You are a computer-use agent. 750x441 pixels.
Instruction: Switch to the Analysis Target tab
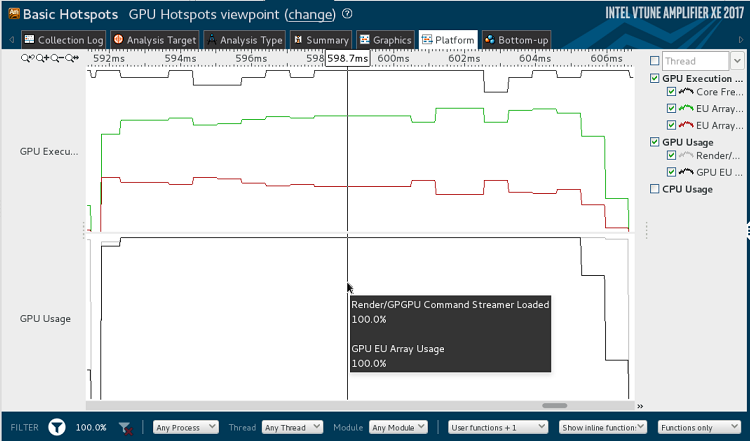(154, 40)
